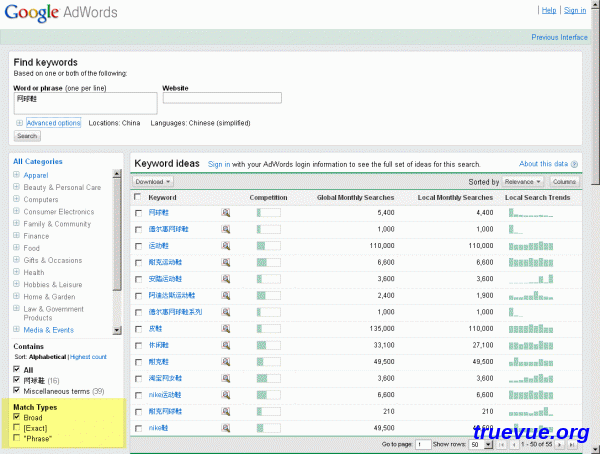The height and width of the screenshot is (454, 600).
Task: Click magnifier icon in 5,400 searches row
Action: tap(226, 212)
